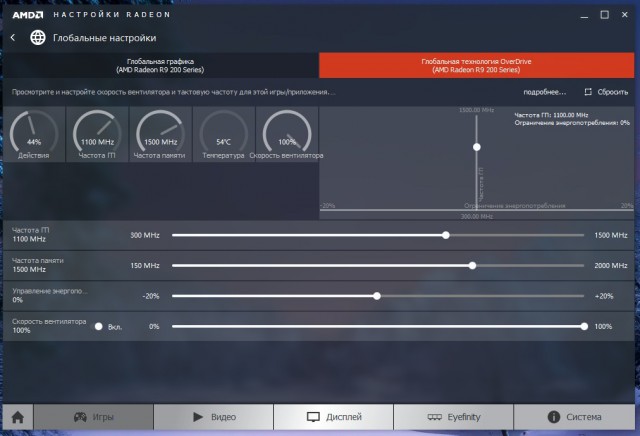Switch to Глобальная технология OverDrive tab

(x=476, y=65)
